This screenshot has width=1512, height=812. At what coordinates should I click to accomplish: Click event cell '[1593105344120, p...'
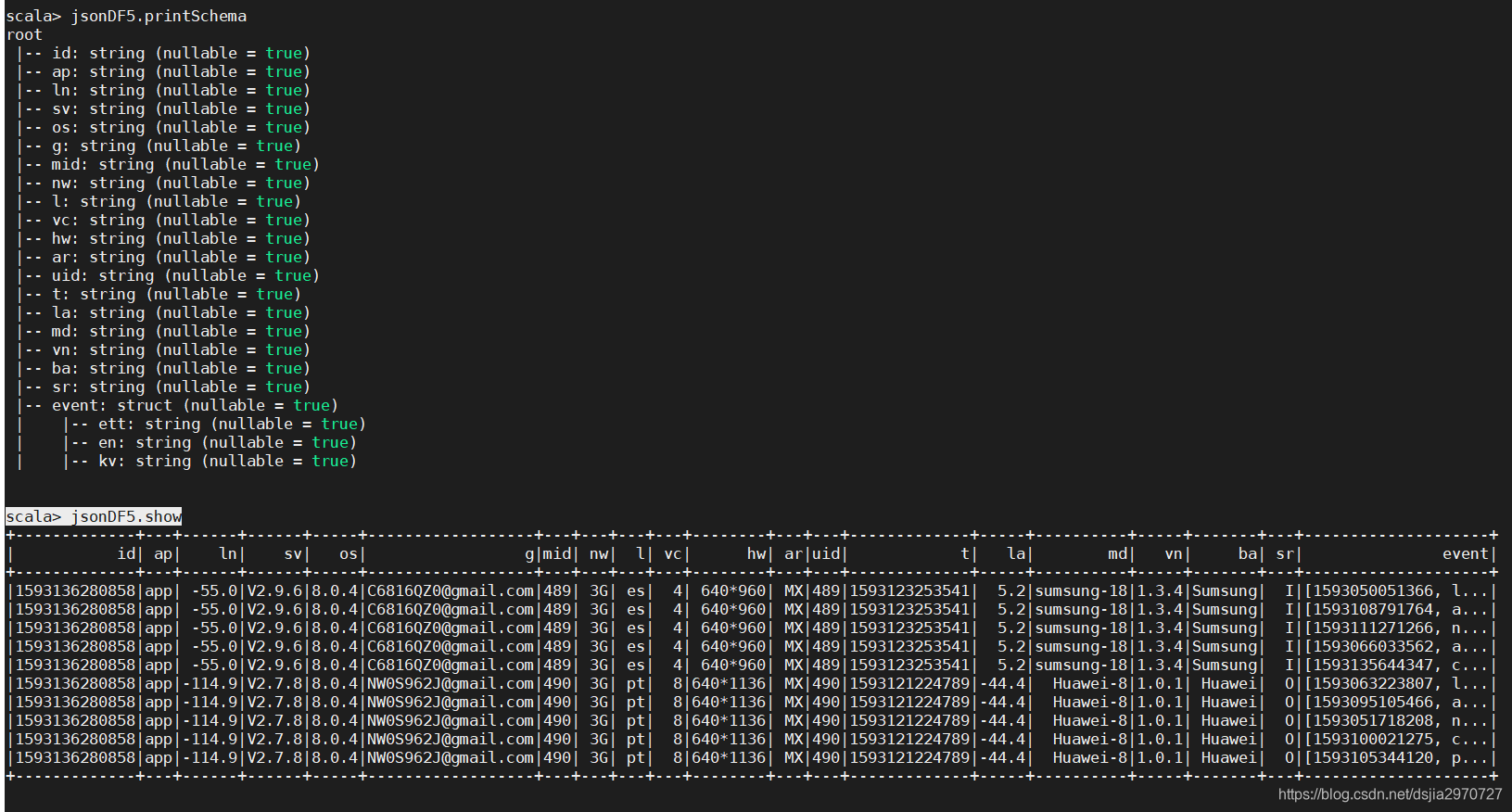coord(1397,757)
